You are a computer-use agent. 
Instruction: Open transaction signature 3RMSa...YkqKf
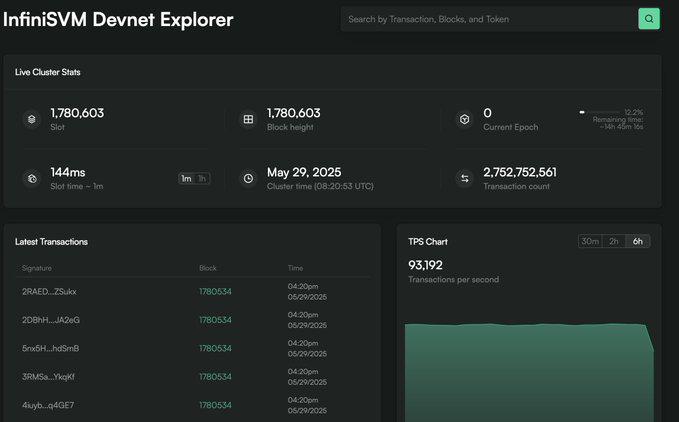(x=49, y=377)
